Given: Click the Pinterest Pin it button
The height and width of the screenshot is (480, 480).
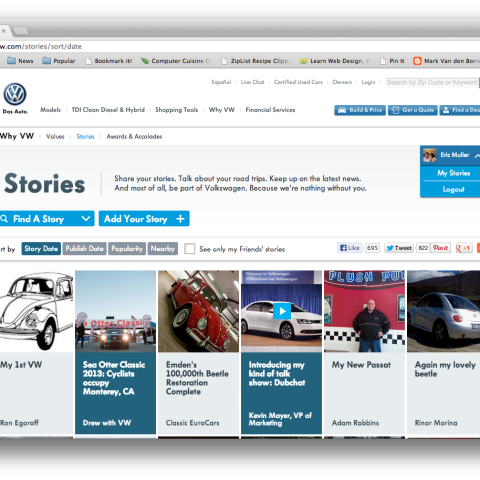Looking at the screenshot, I should point(440,248).
